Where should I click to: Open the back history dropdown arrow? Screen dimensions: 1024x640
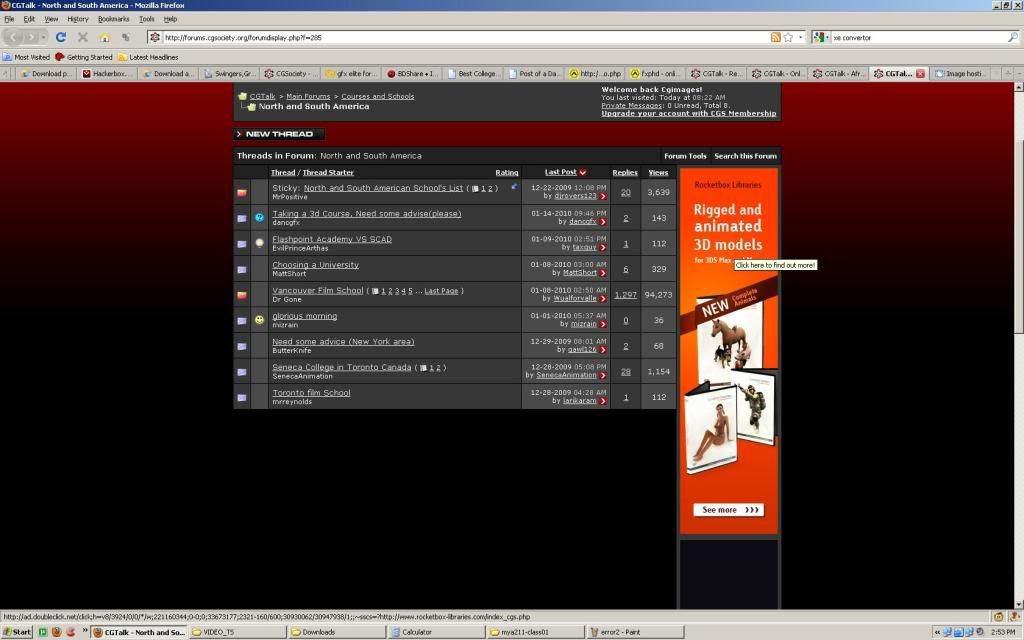click(42, 37)
